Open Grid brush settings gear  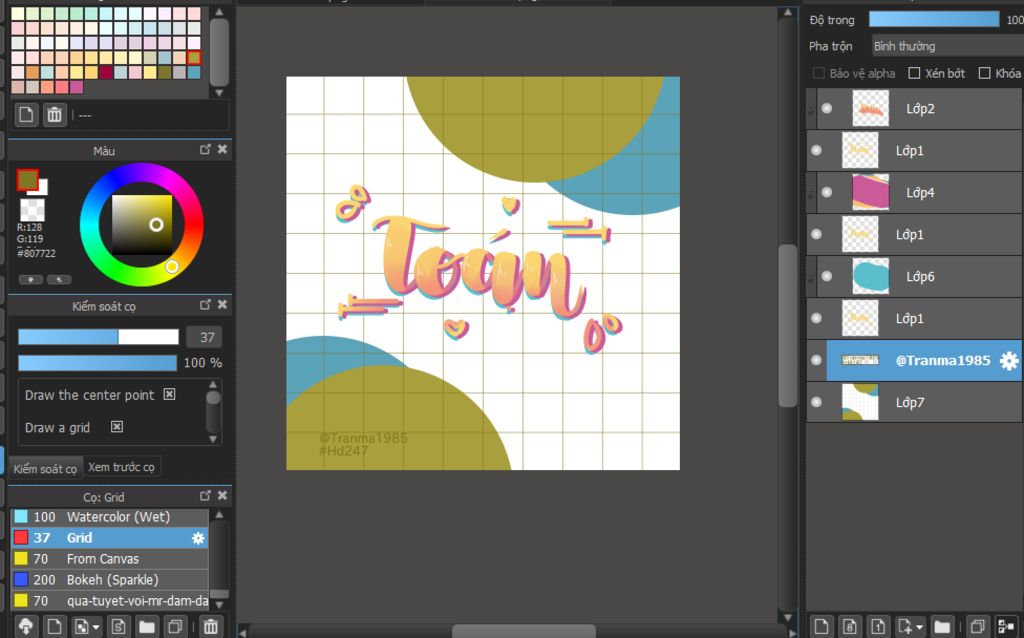pos(198,538)
